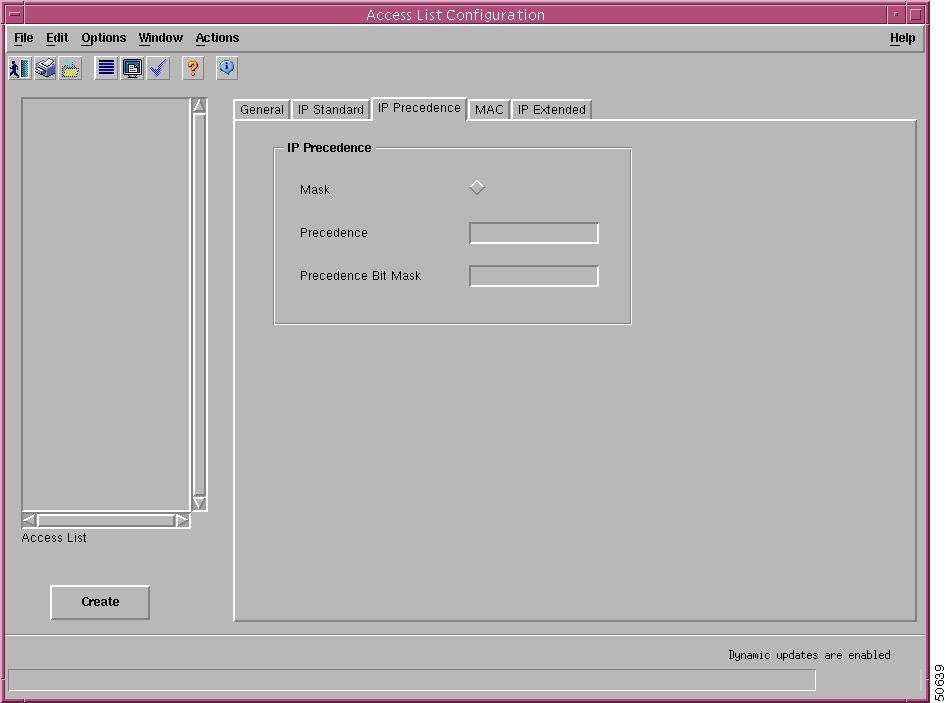The image size is (946, 703).
Task: Select the IP Precedence tab
Action: tap(419, 108)
